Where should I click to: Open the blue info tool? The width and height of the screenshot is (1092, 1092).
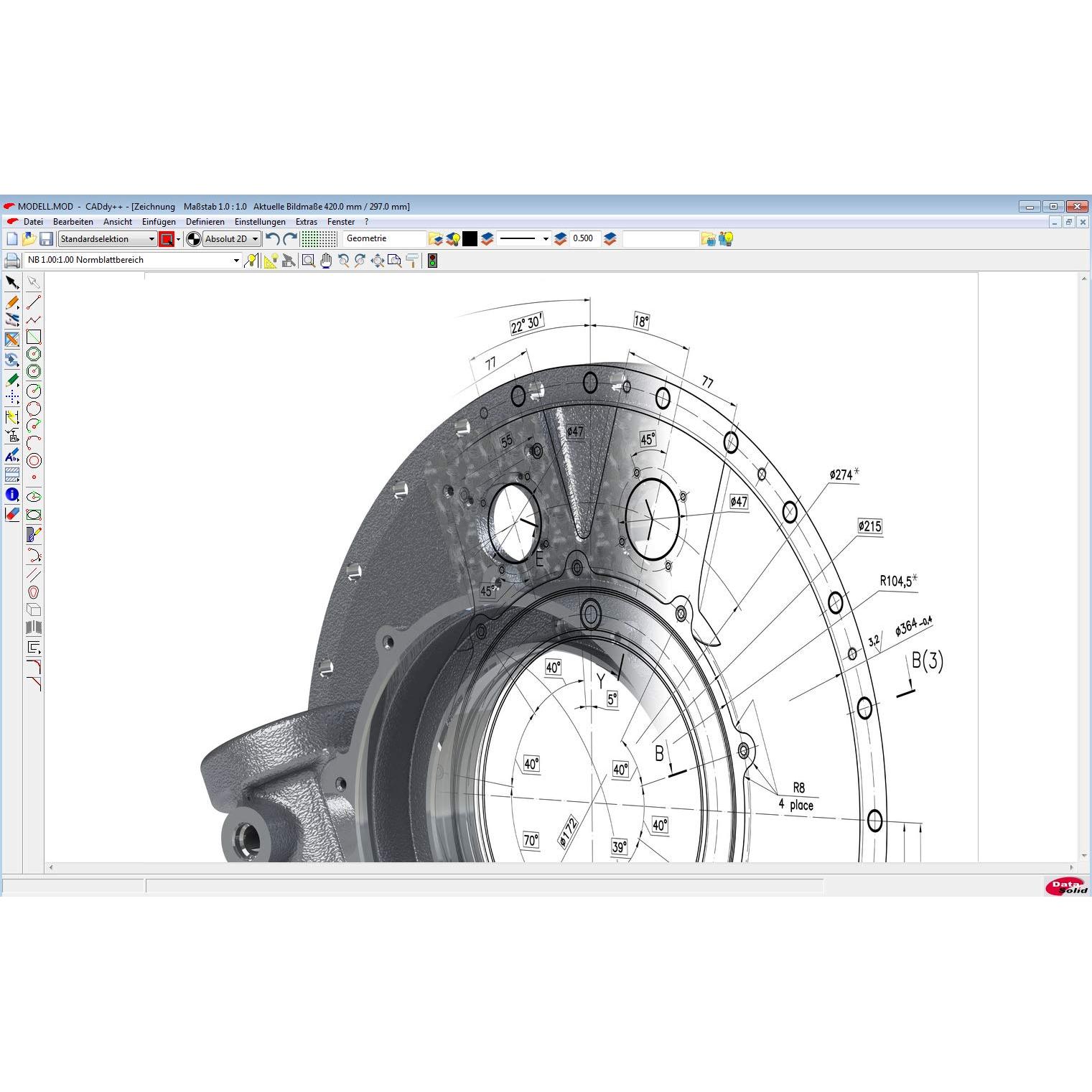click(x=11, y=494)
